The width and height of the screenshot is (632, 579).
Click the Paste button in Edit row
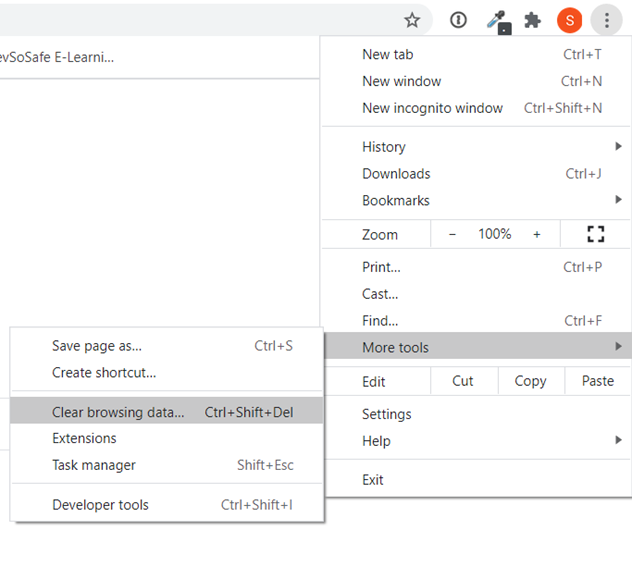click(597, 381)
